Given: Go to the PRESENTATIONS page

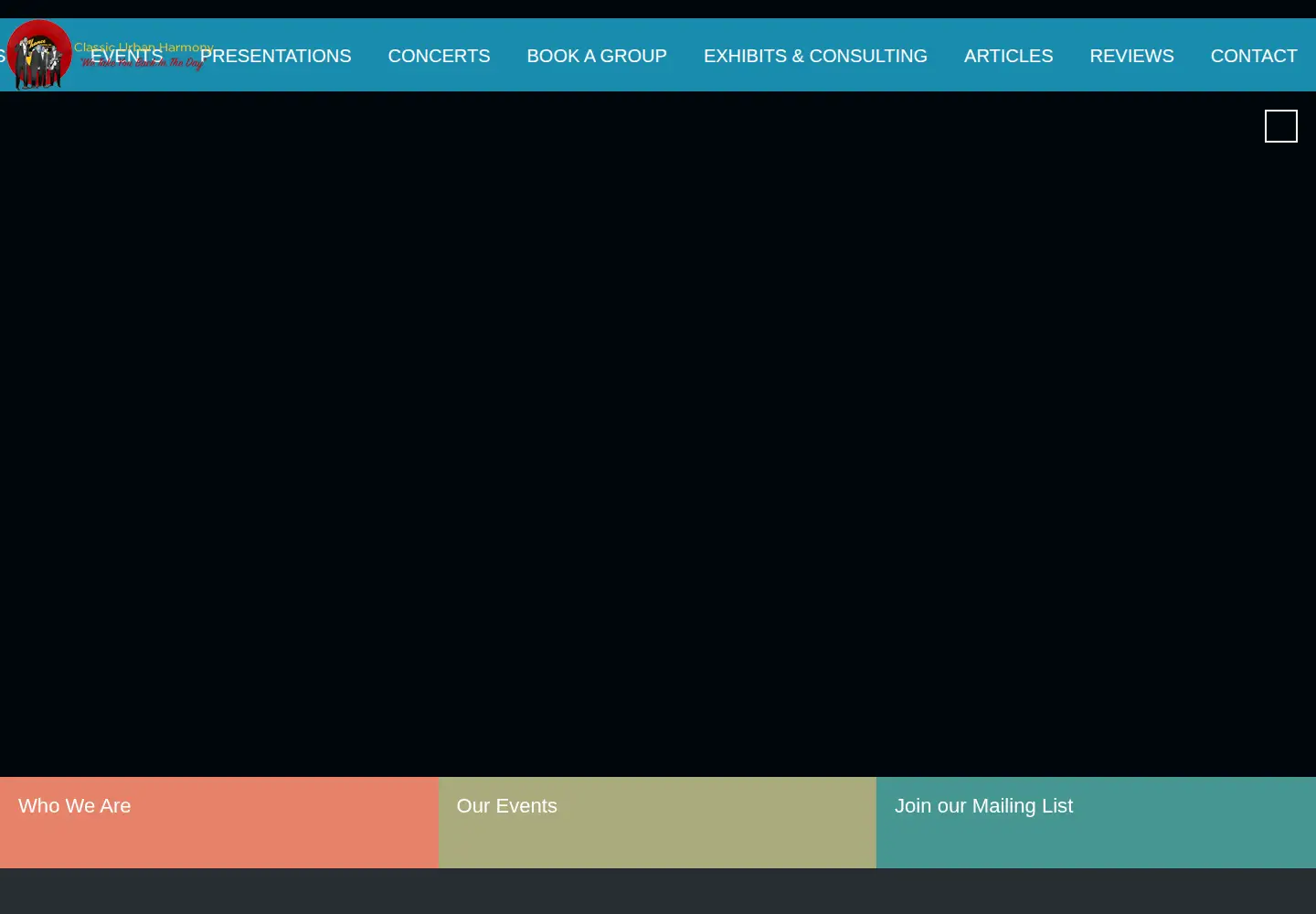Looking at the screenshot, I should [275, 56].
